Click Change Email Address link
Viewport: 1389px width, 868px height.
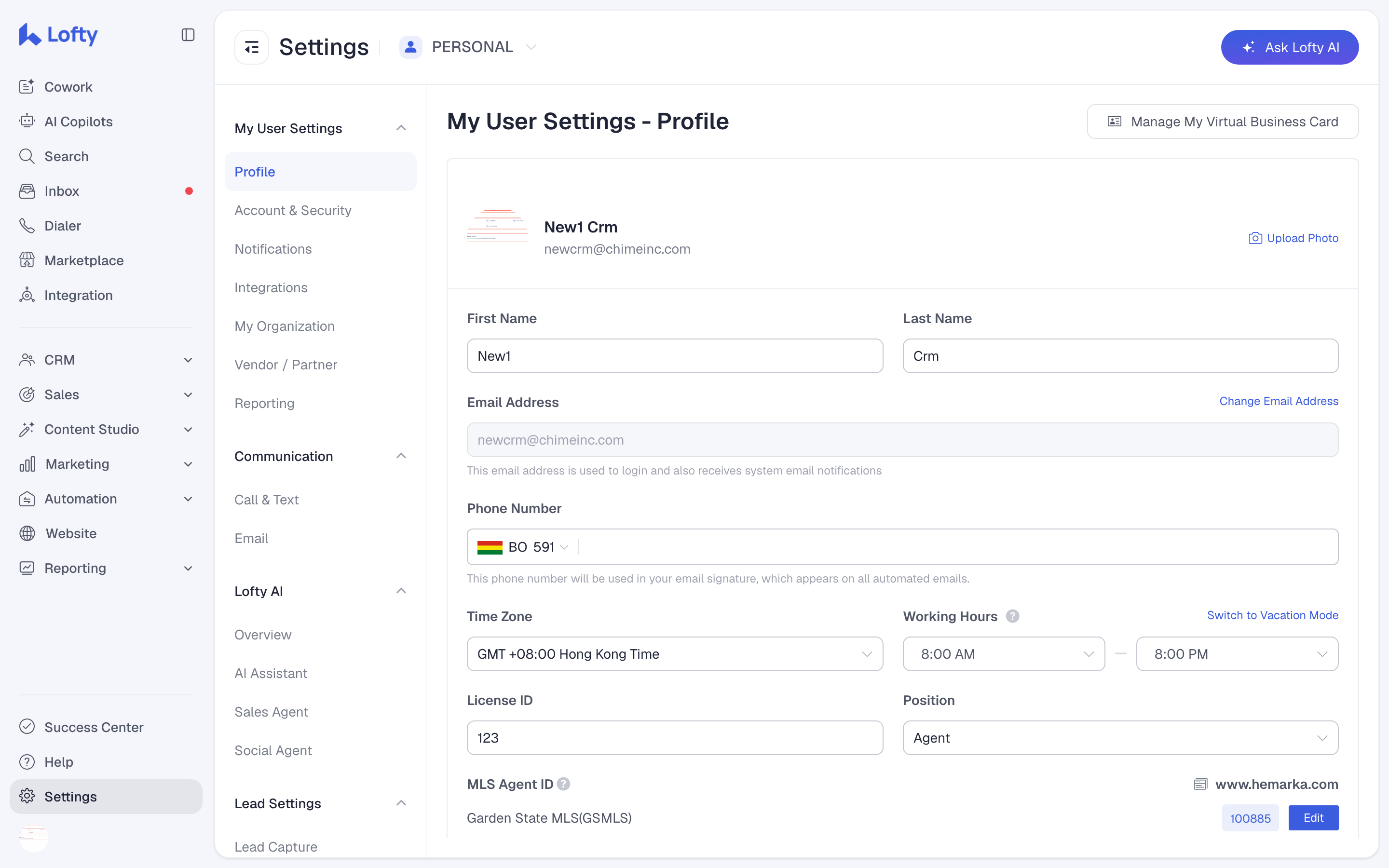point(1279,401)
